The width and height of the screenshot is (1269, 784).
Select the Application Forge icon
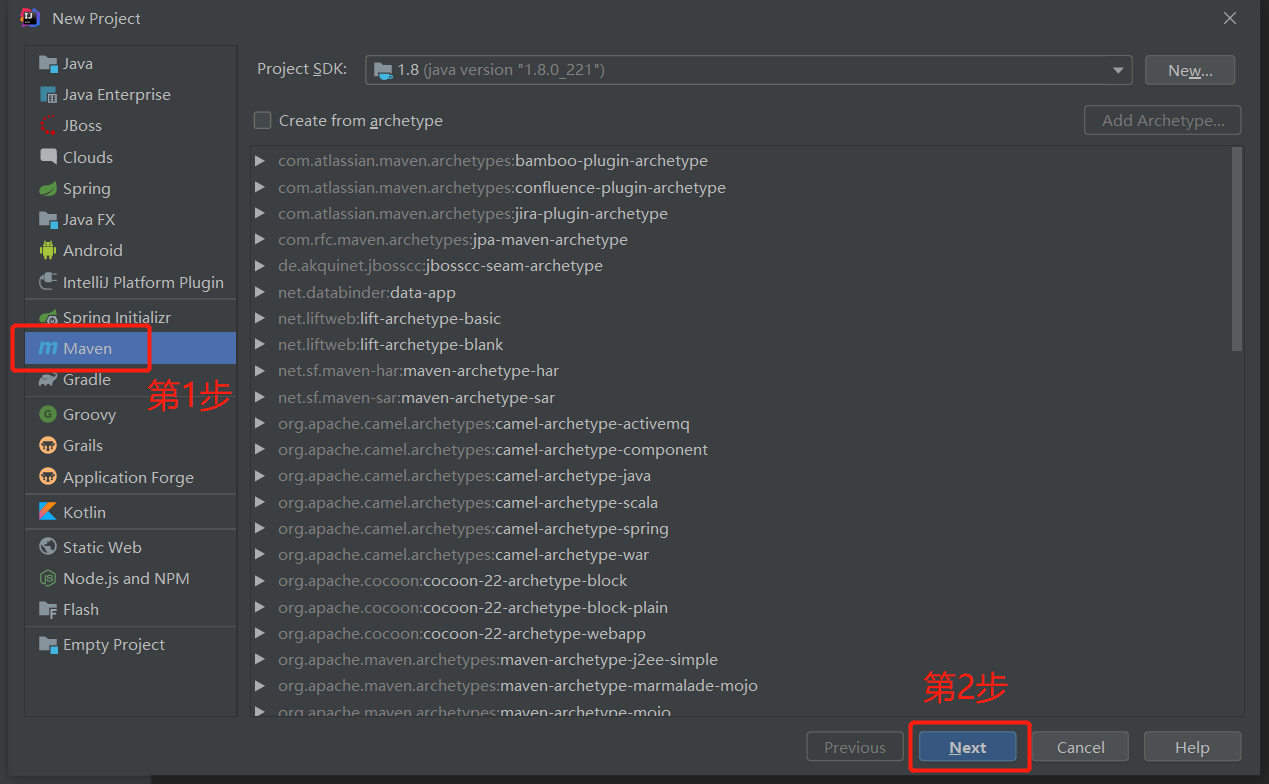(x=48, y=477)
